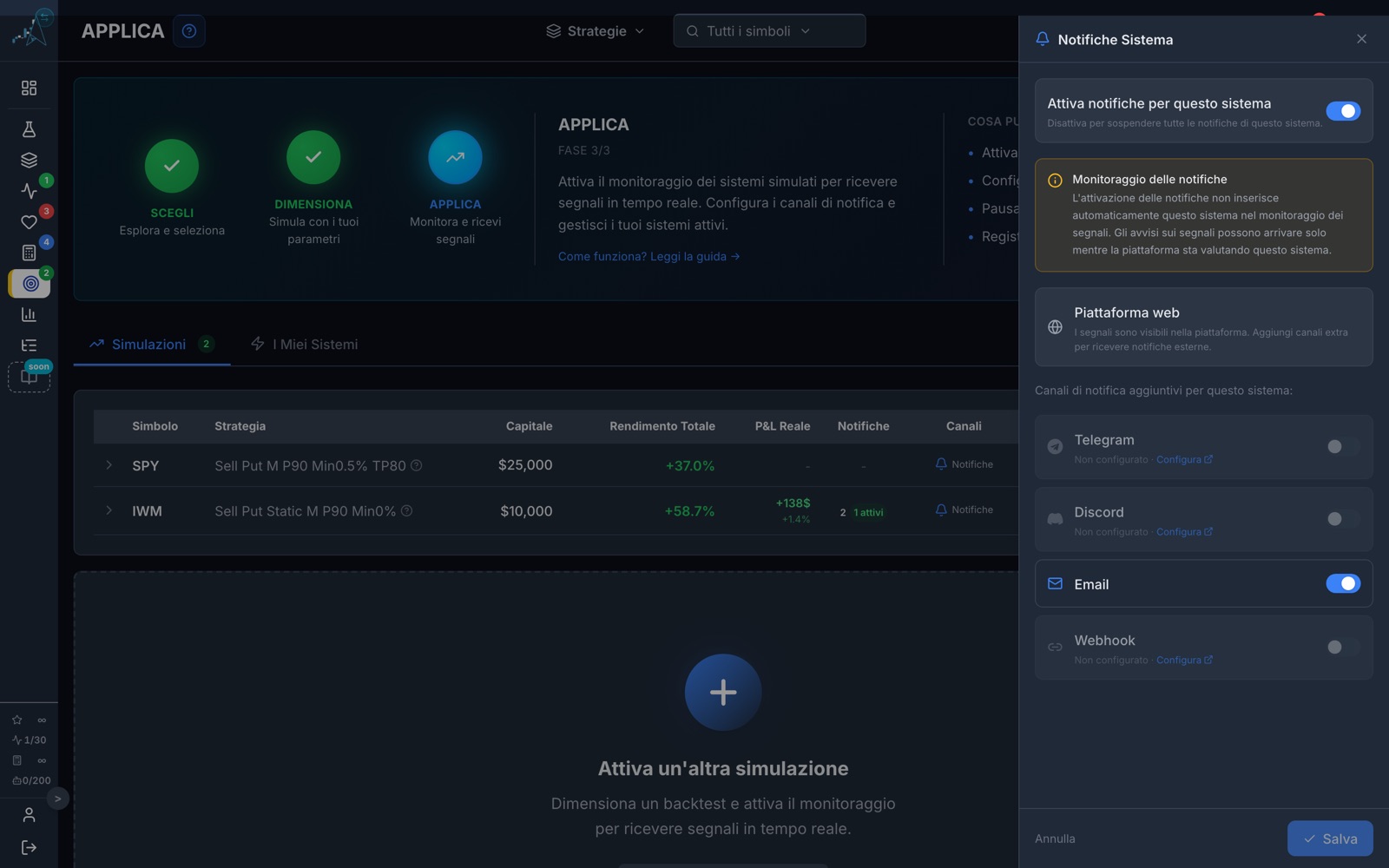Close the Notifiche Sistema panel

pos(1361,39)
